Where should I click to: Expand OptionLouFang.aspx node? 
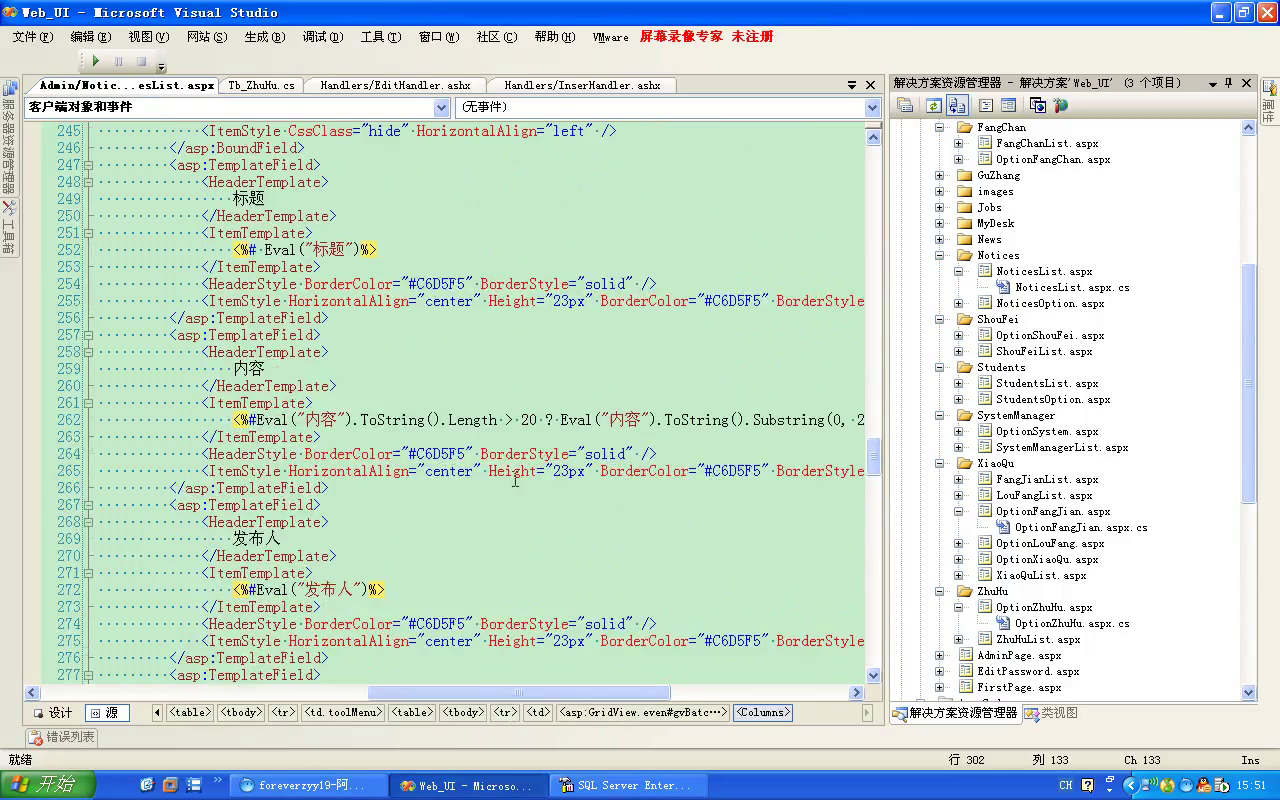(958, 543)
